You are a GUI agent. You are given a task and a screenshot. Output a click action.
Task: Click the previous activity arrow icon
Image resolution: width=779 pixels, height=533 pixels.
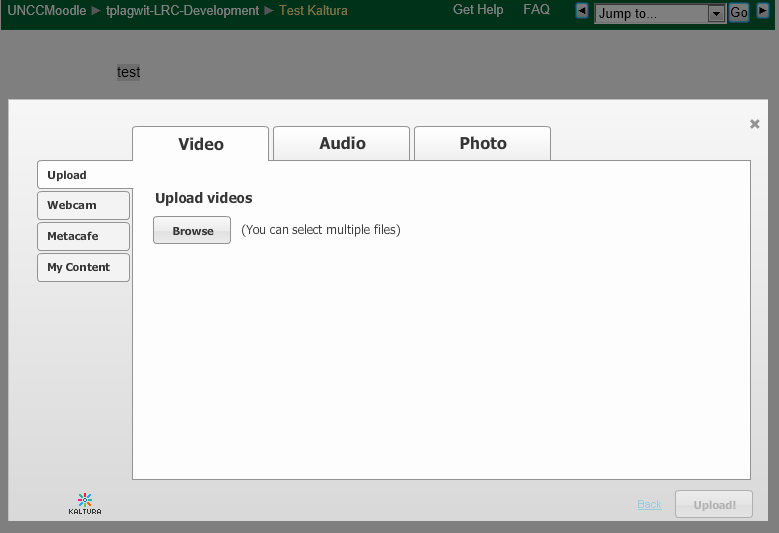point(582,12)
